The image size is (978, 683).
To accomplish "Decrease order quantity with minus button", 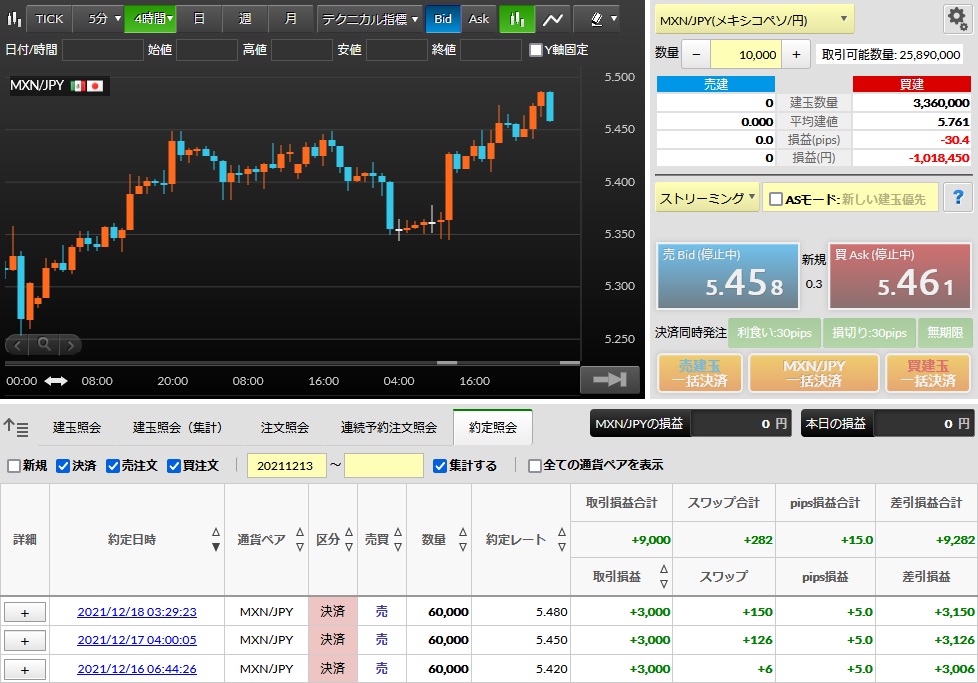I will pos(697,55).
